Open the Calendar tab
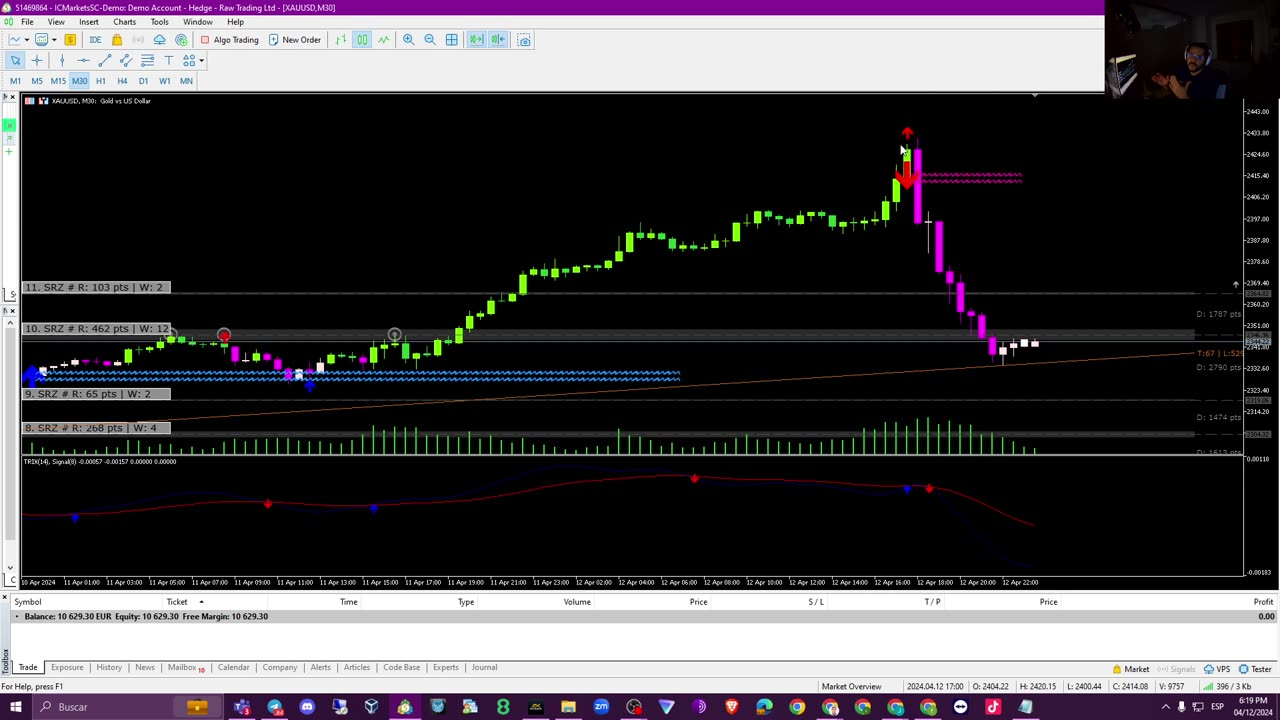Image resolution: width=1280 pixels, height=720 pixels. click(233, 667)
